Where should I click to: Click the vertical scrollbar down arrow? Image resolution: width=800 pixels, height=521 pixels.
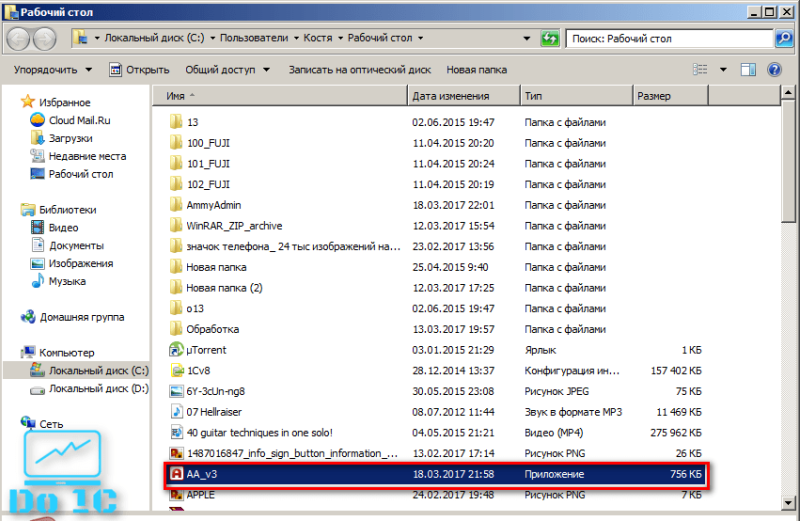point(788,503)
